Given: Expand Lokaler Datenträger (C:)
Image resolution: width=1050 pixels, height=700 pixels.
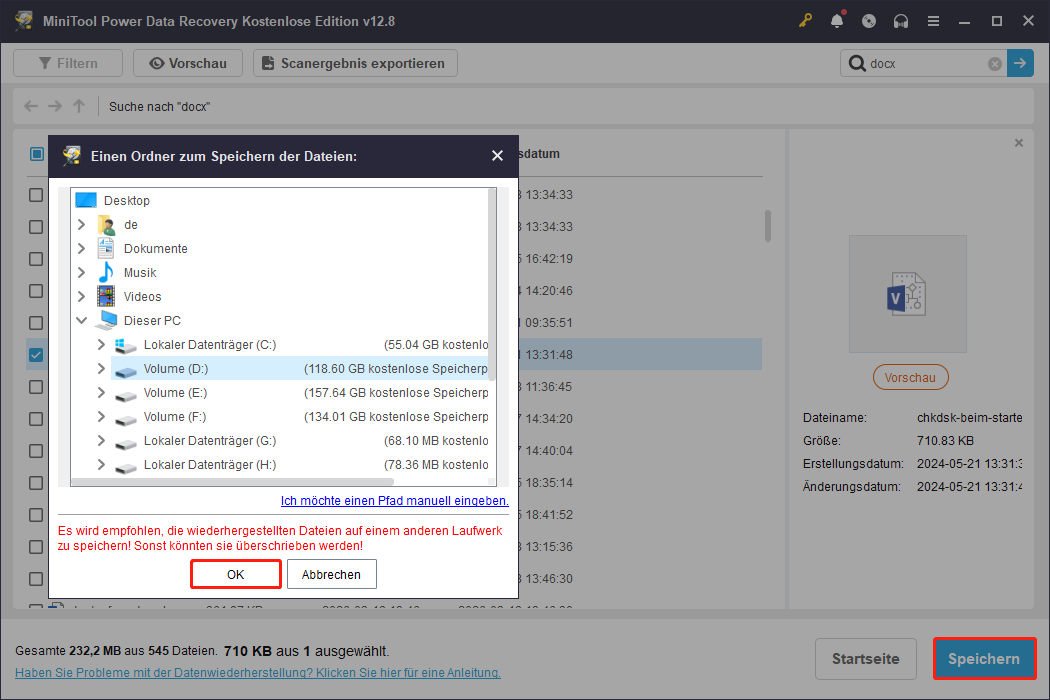Looking at the screenshot, I should tap(101, 344).
